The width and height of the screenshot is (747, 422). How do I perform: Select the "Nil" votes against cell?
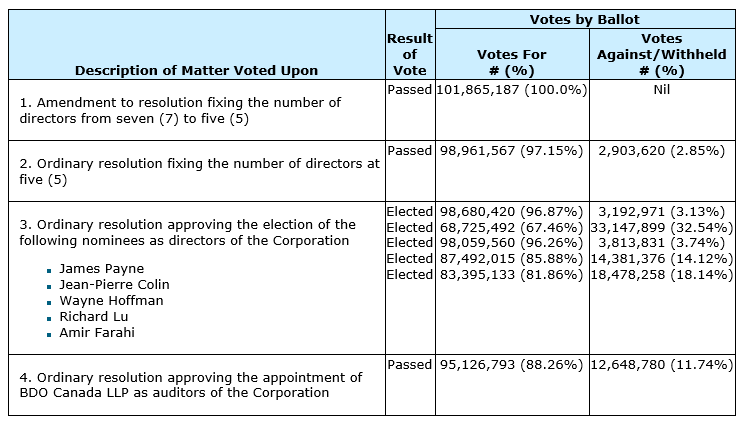point(661,90)
